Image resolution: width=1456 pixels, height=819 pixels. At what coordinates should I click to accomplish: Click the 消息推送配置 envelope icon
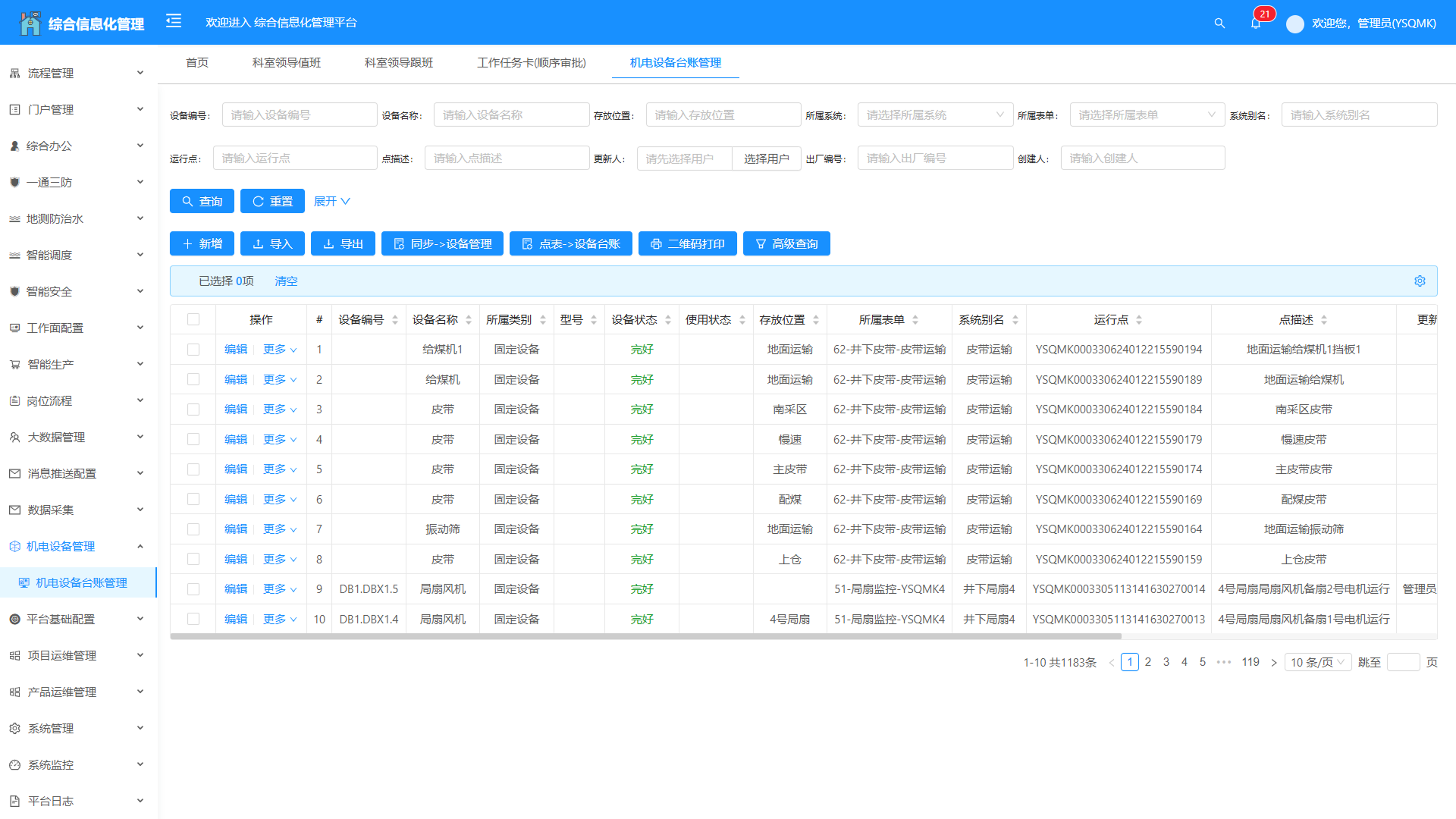coord(15,474)
